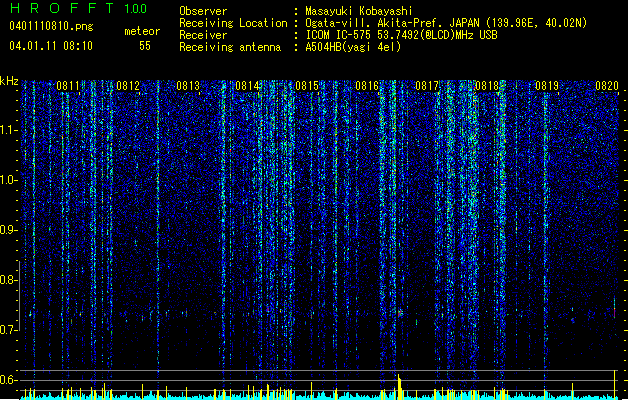Click the Receiver label
Image resolution: width=629 pixels, height=400 pixels.
203,35
